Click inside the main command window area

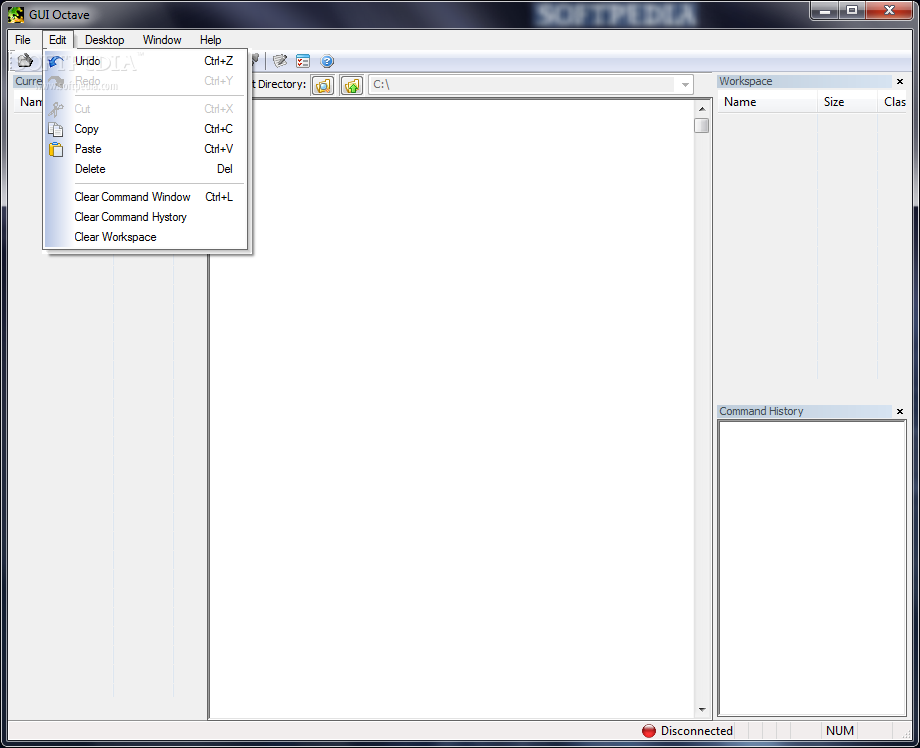(x=452, y=408)
